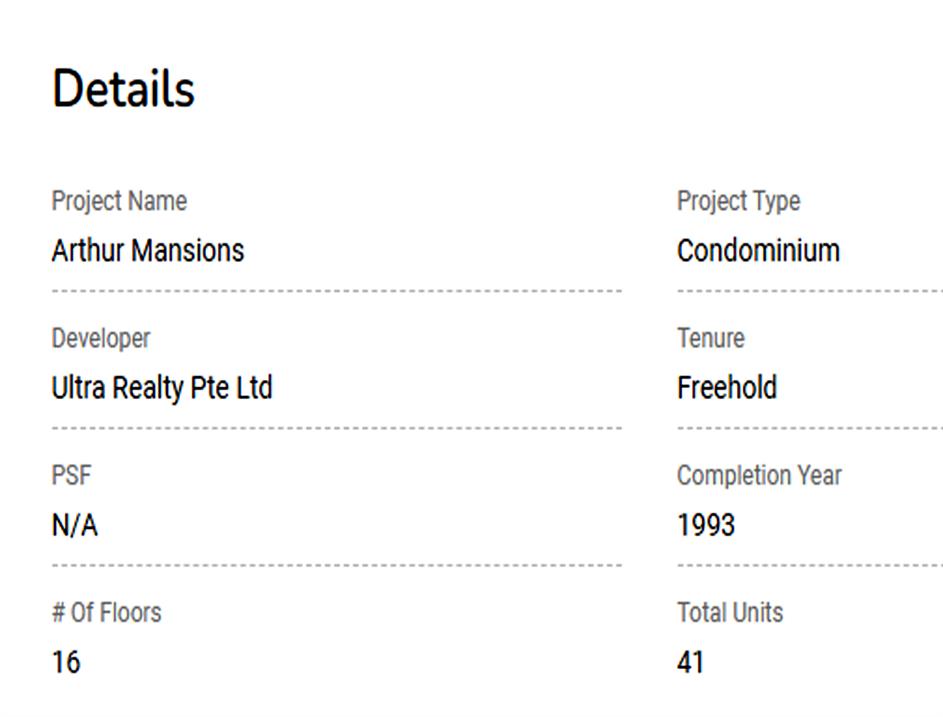Click the Tenure field label

click(x=710, y=338)
